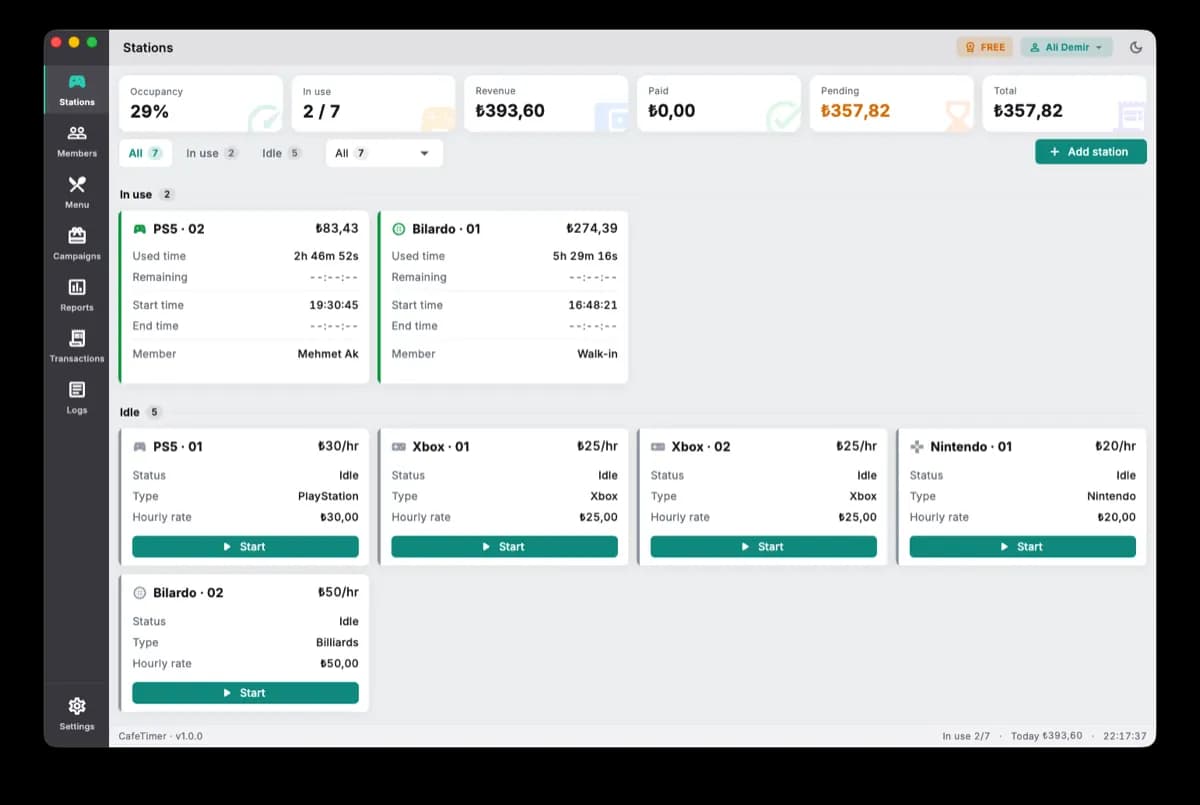The image size is (1200, 805).
Task: Start the Xbox · 02 station
Action: (763, 547)
